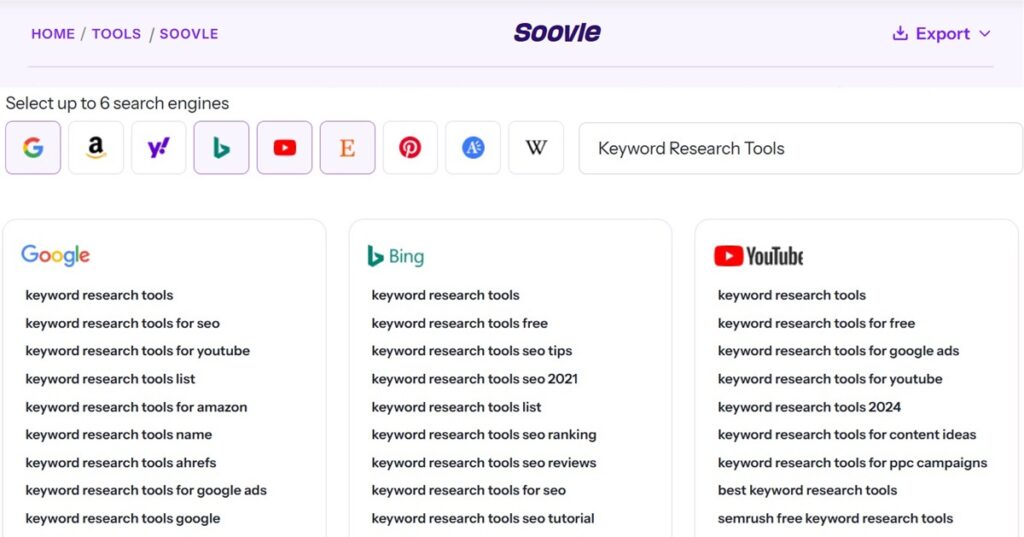Select 'keyword research tools for free'

[816, 323]
